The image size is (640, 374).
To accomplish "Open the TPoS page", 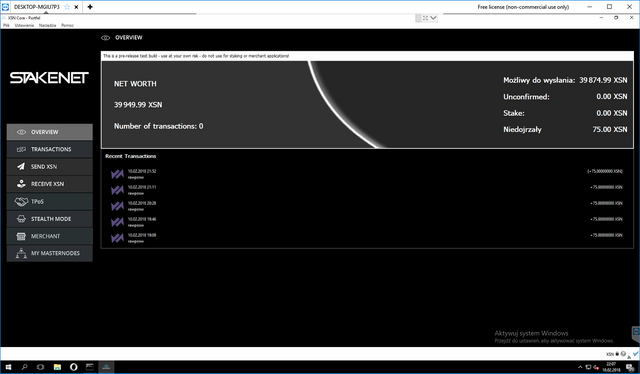I will 49,201.
